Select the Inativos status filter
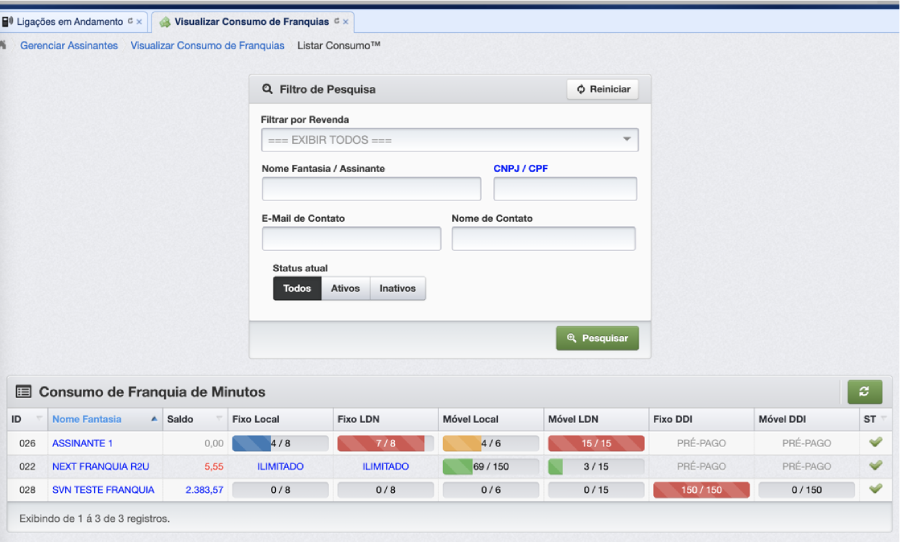The height and width of the screenshot is (542, 900). pos(398,288)
